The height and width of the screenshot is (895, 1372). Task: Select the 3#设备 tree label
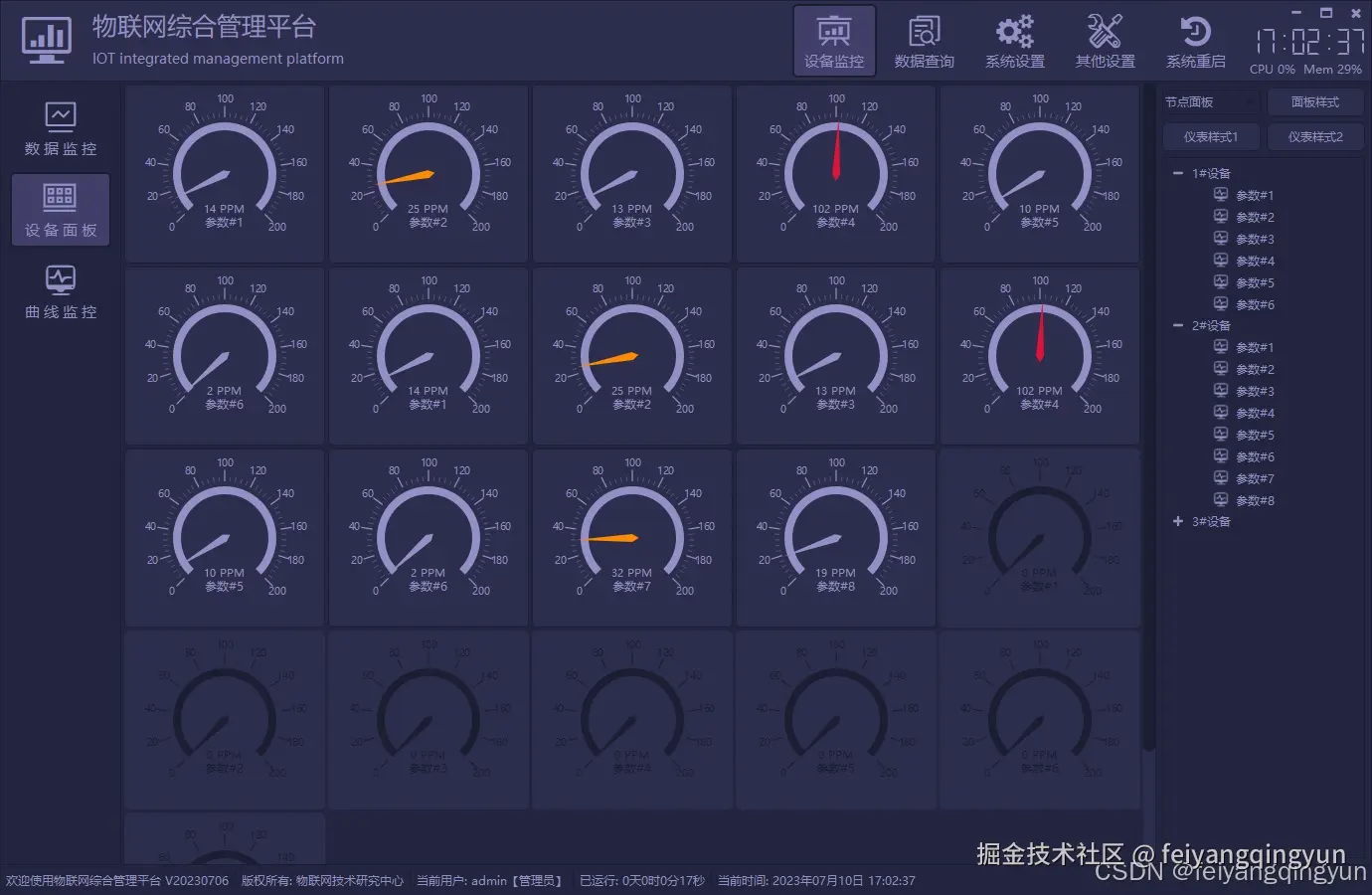(x=1211, y=521)
